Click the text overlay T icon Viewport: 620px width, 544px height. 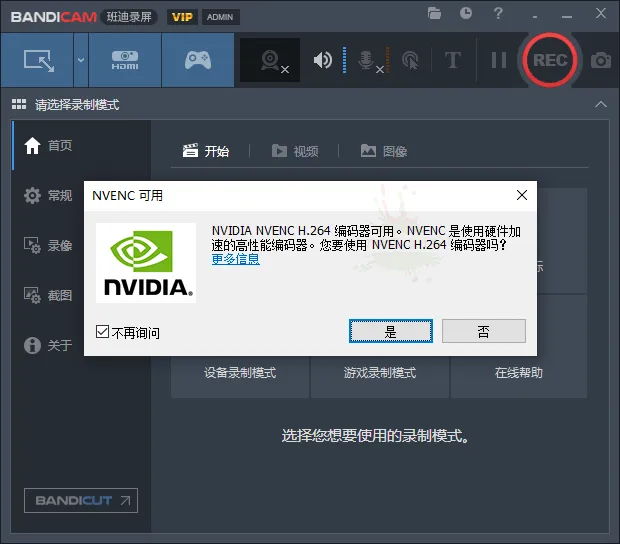pyautogui.click(x=452, y=60)
